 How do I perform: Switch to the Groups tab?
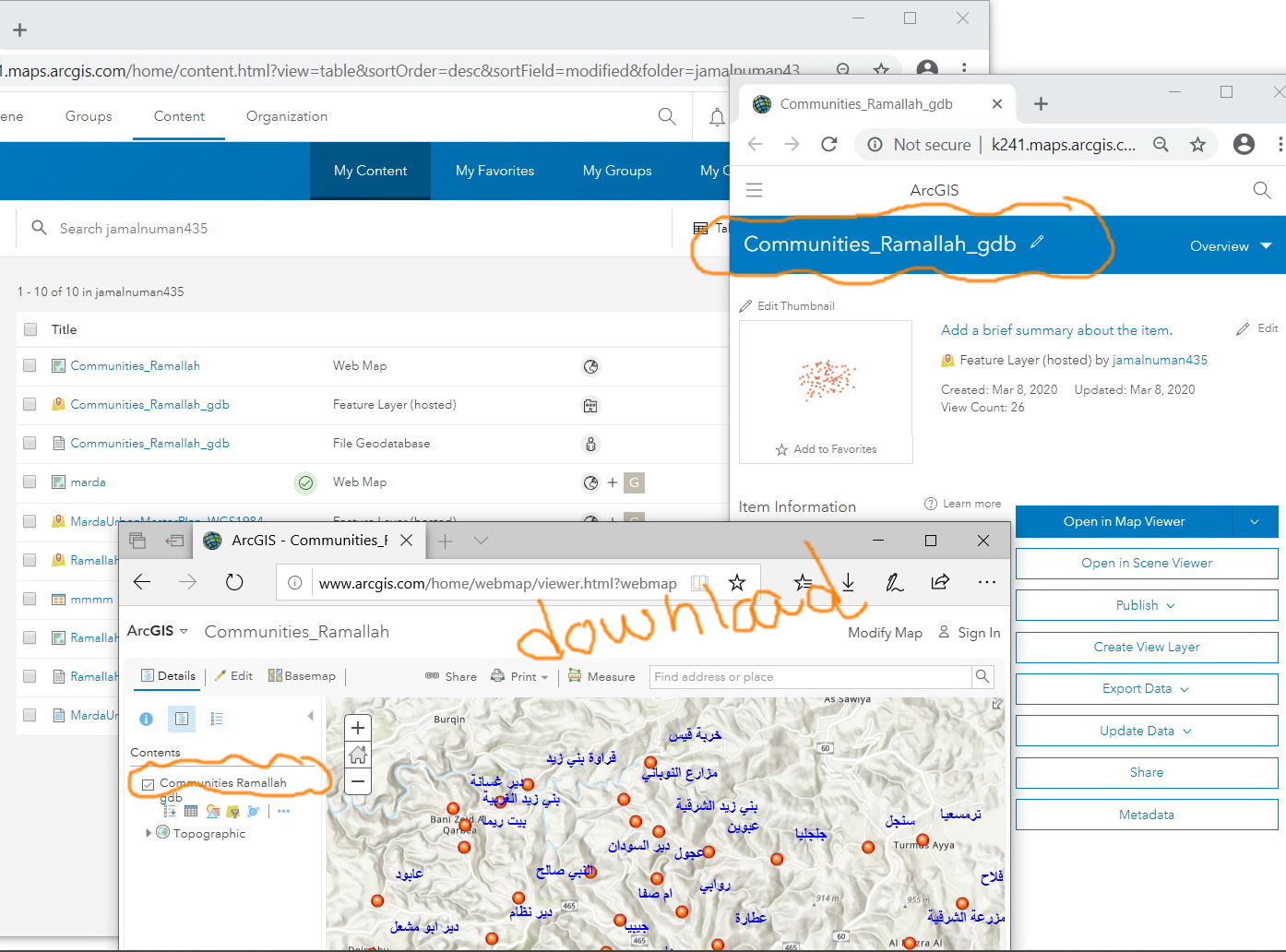pos(89,116)
